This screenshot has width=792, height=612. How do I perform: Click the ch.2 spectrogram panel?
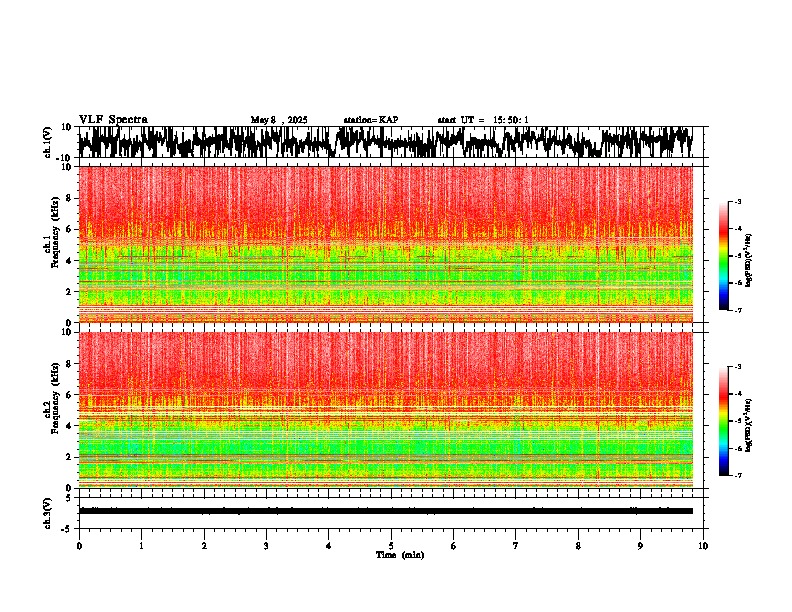coord(385,410)
